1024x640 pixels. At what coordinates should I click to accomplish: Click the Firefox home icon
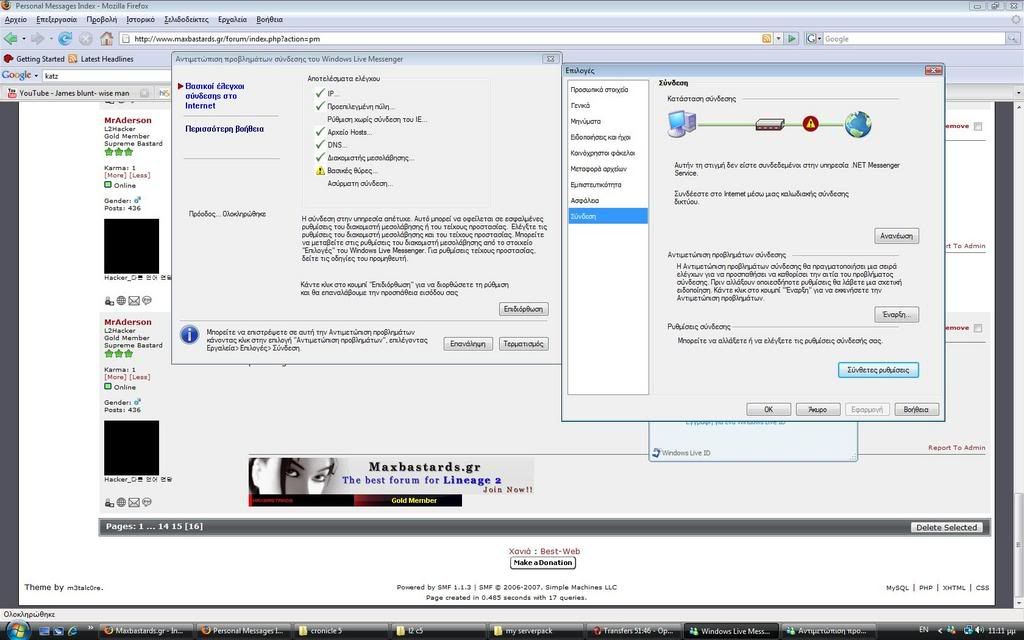click(106, 39)
